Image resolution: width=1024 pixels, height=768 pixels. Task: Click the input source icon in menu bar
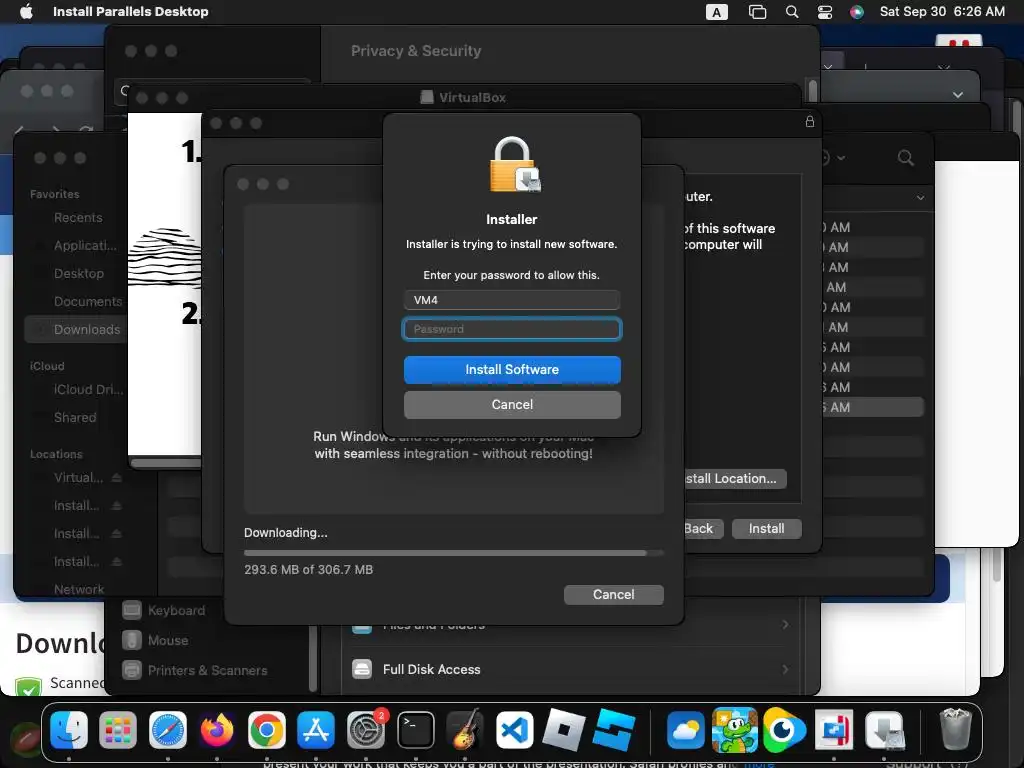716,12
